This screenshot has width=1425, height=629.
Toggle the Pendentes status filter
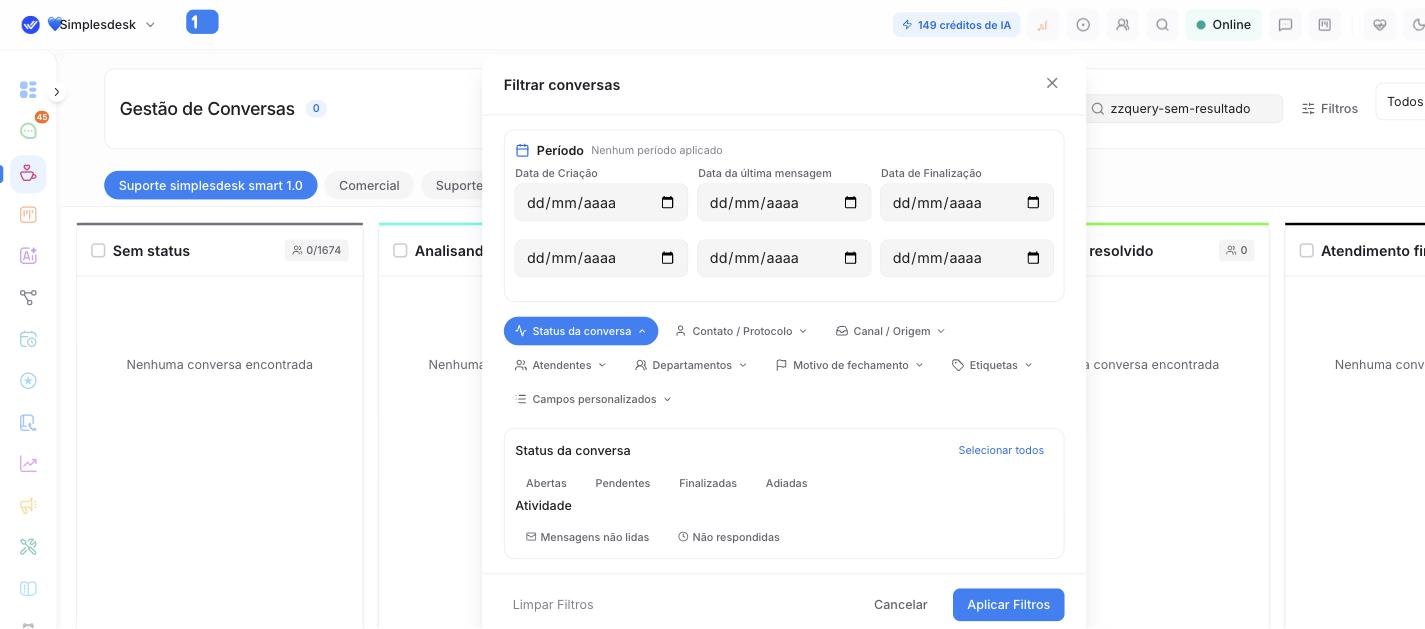coord(622,483)
